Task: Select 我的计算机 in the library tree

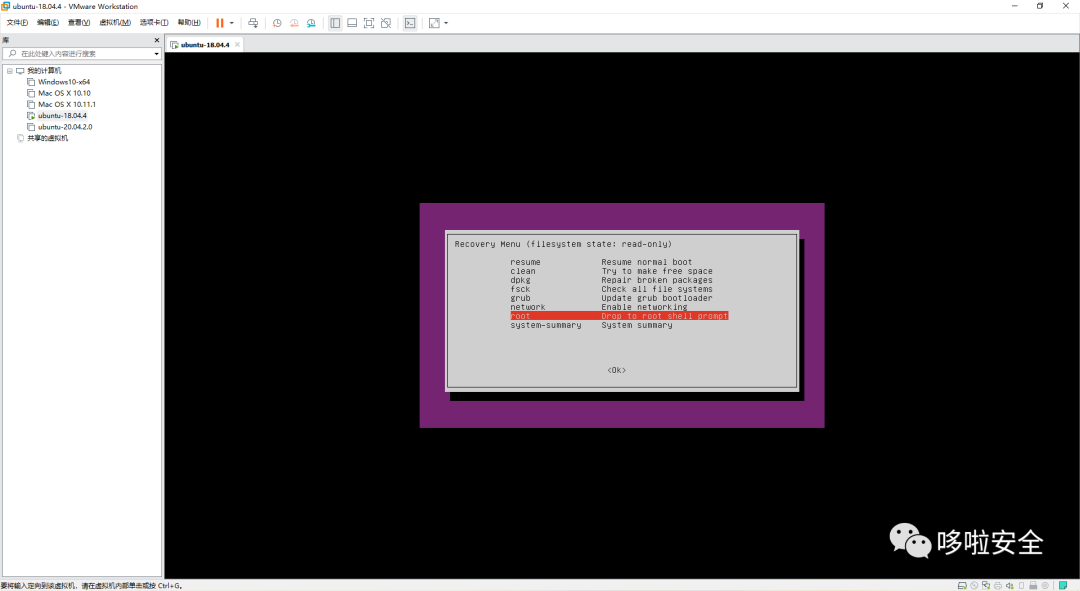Action: [x=44, y=71]
